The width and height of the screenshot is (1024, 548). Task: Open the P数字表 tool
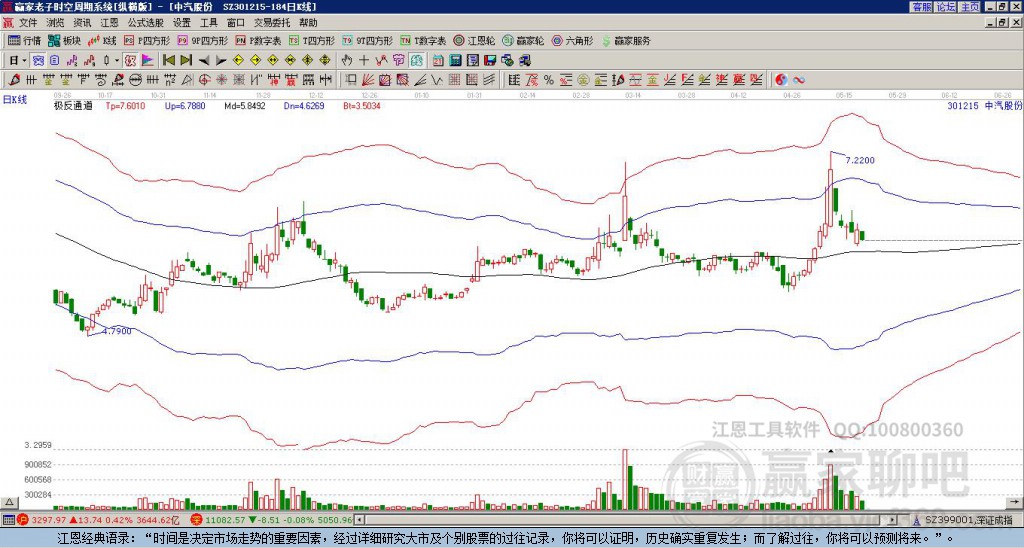click(x=259, y=40)
